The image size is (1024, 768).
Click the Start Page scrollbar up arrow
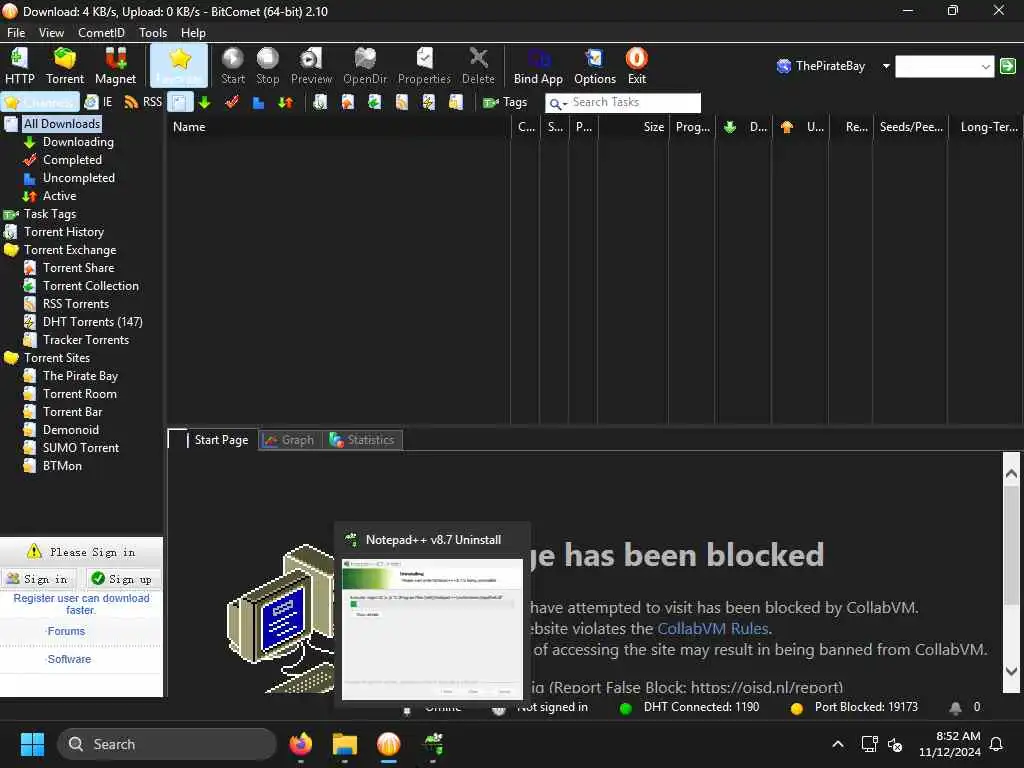click(x=1011, y=473)
